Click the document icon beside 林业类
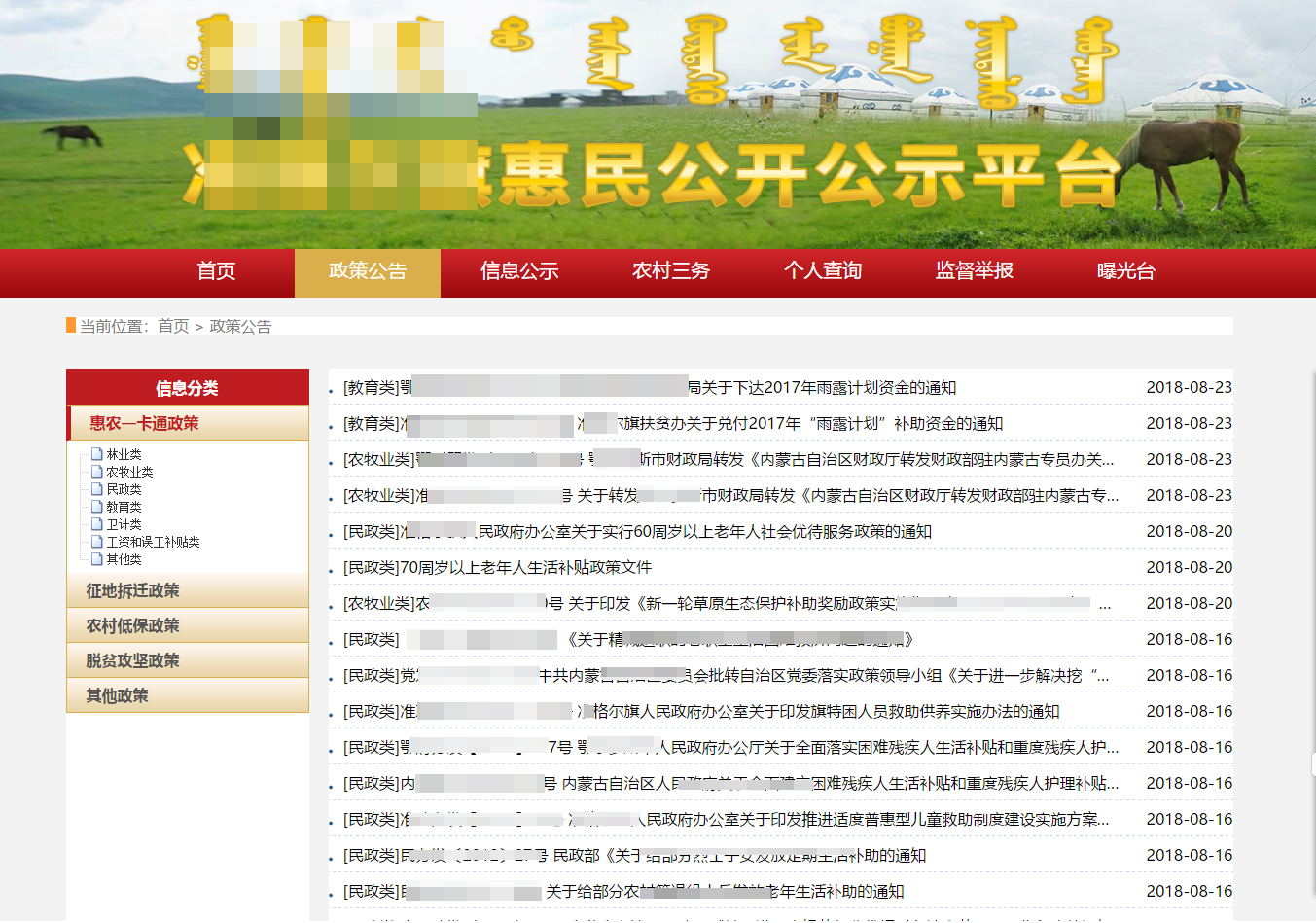This screenshot has width=1316, height=923. pos(97,454)
